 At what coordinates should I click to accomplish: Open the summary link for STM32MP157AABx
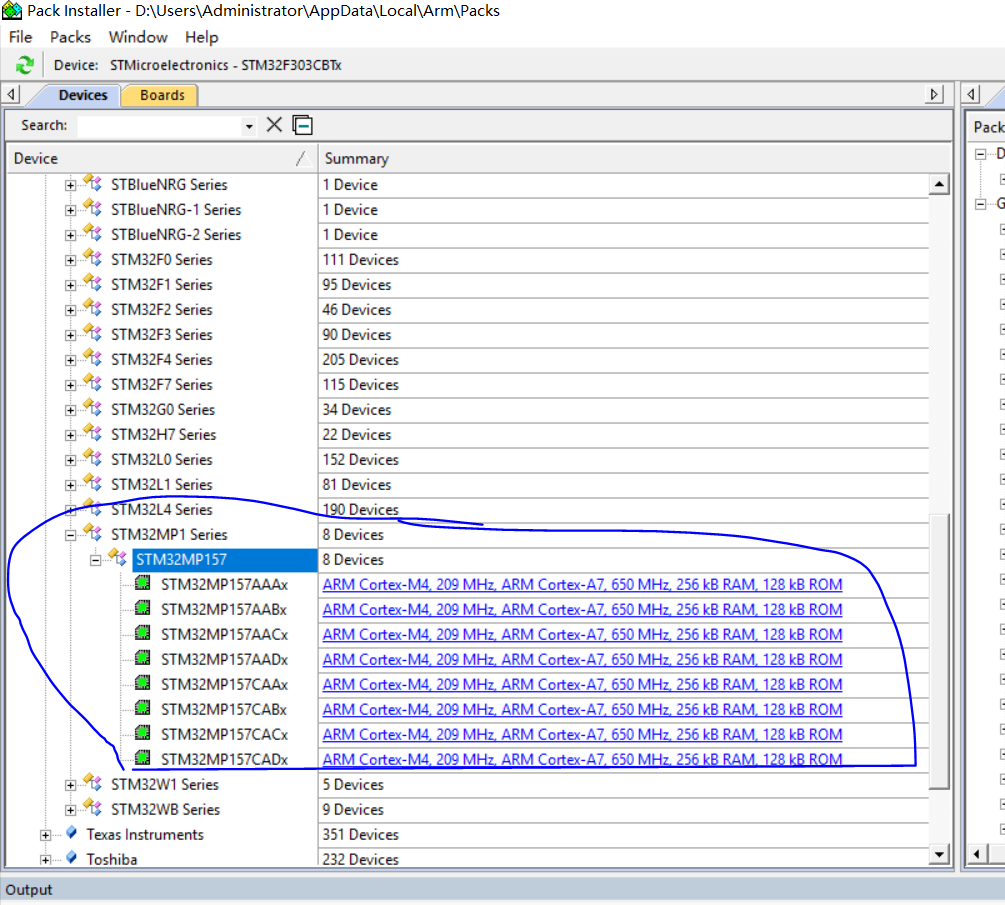[x=582, y=610]
